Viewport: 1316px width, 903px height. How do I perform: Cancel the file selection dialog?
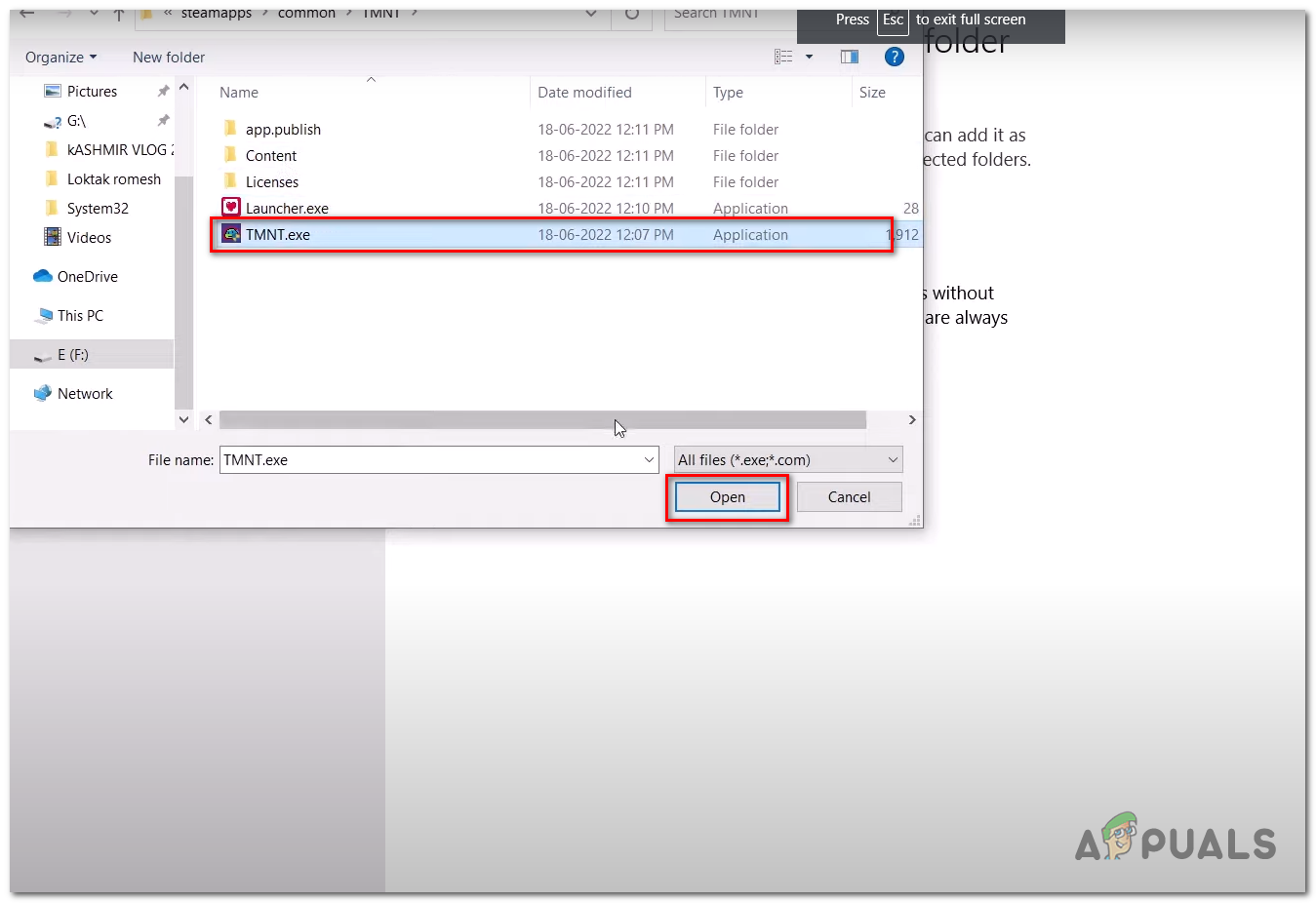pos(849,496)
